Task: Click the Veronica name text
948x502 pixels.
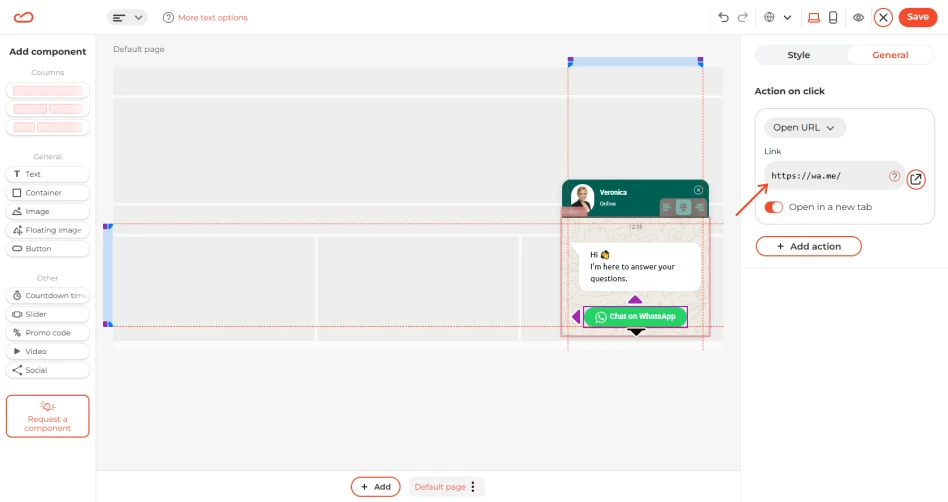Action: tap(613, 192)
